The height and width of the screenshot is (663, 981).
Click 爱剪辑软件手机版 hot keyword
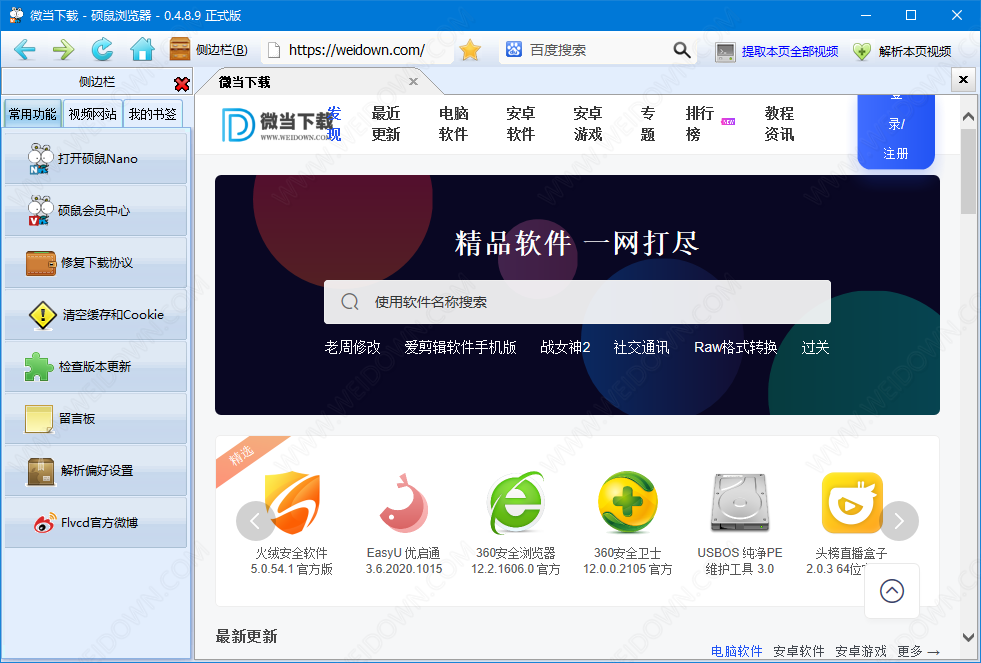tap(460, 348)
